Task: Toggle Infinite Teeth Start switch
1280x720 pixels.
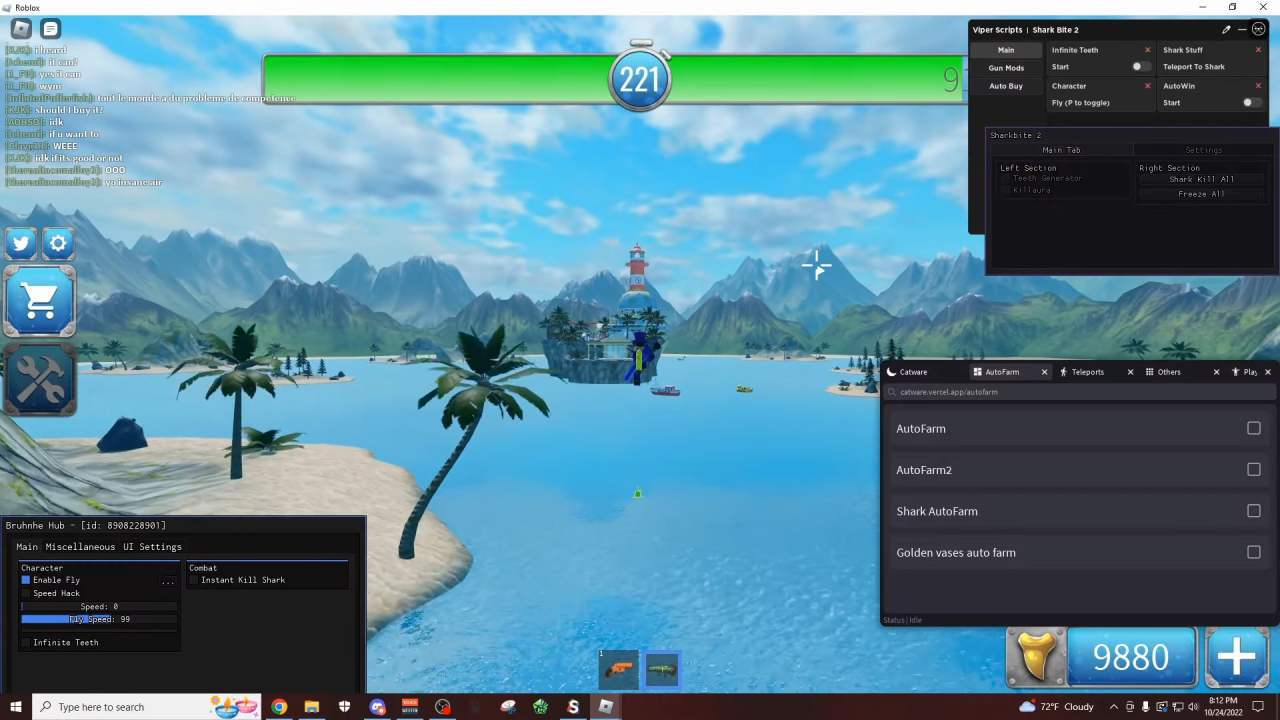Action: [x=1140, y=67]
